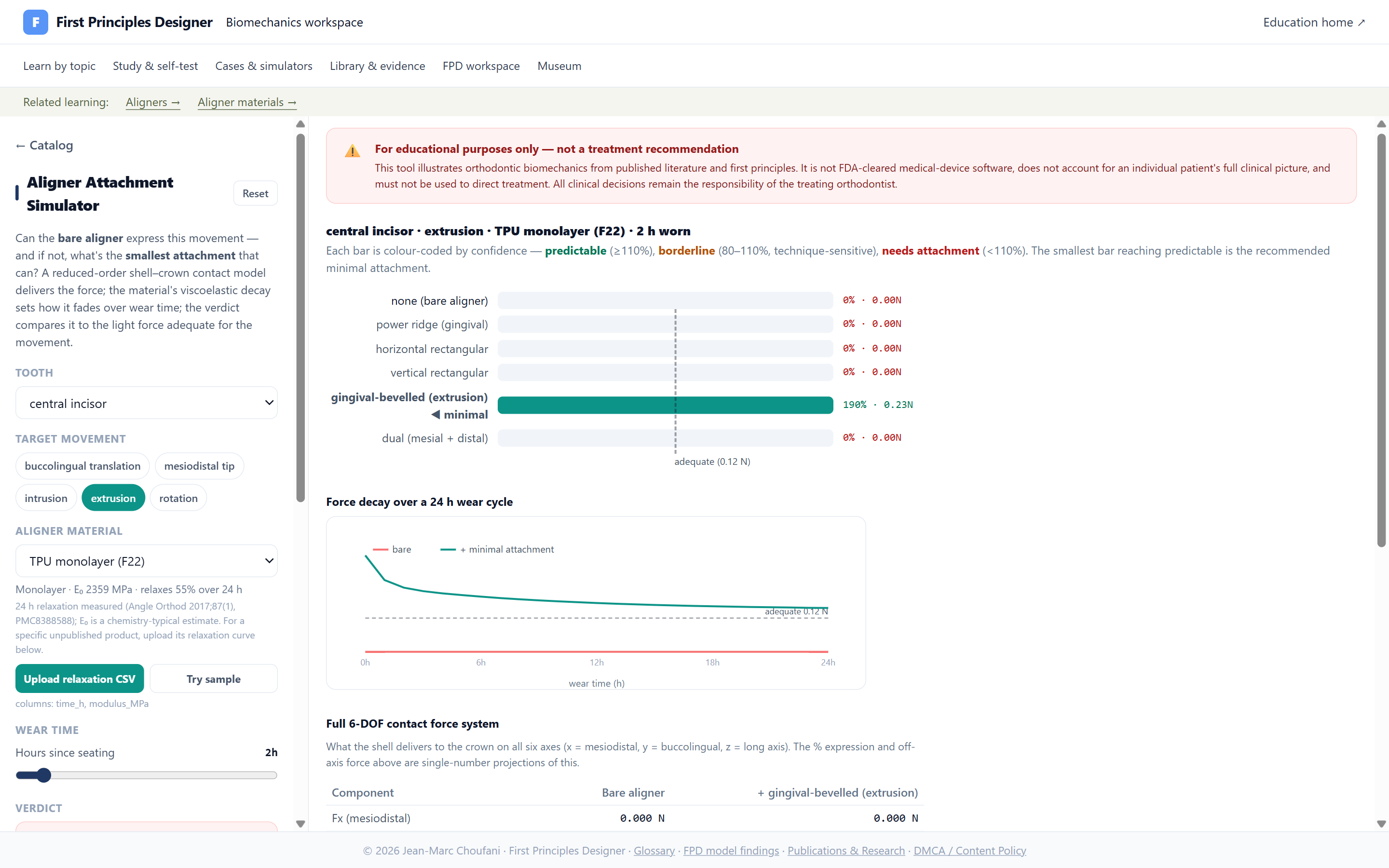Click '+ minimal attachment' chart legend
This screenshot has height=868, width=1389.
(497, 549)
